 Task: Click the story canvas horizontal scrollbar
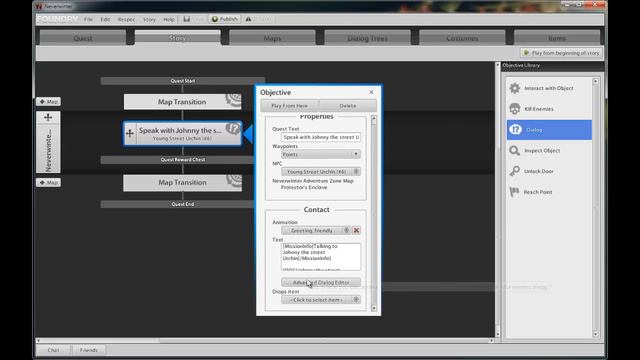pyautogui.click(x=265, y=340)
